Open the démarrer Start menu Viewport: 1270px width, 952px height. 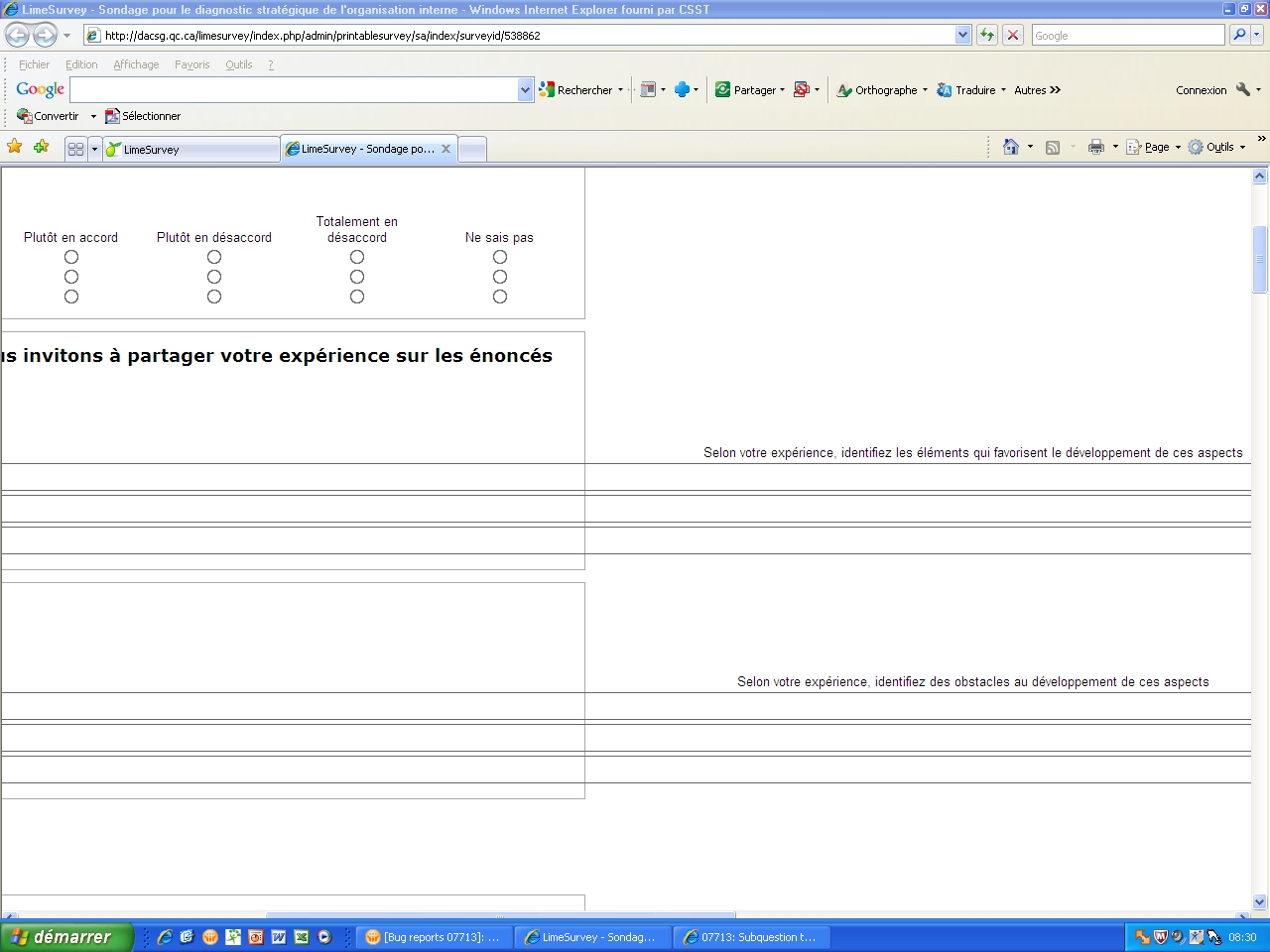pyautogui.click(x=66, y=937)
